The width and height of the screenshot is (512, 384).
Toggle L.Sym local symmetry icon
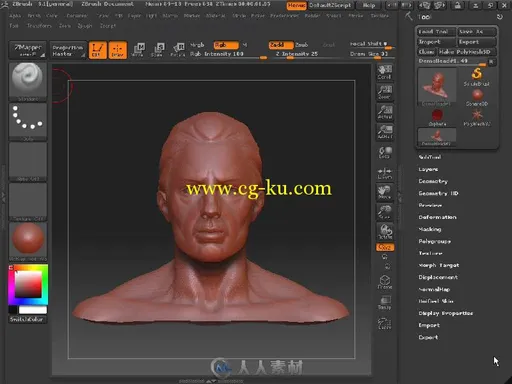pyautogui.click(x=385, y=173)
